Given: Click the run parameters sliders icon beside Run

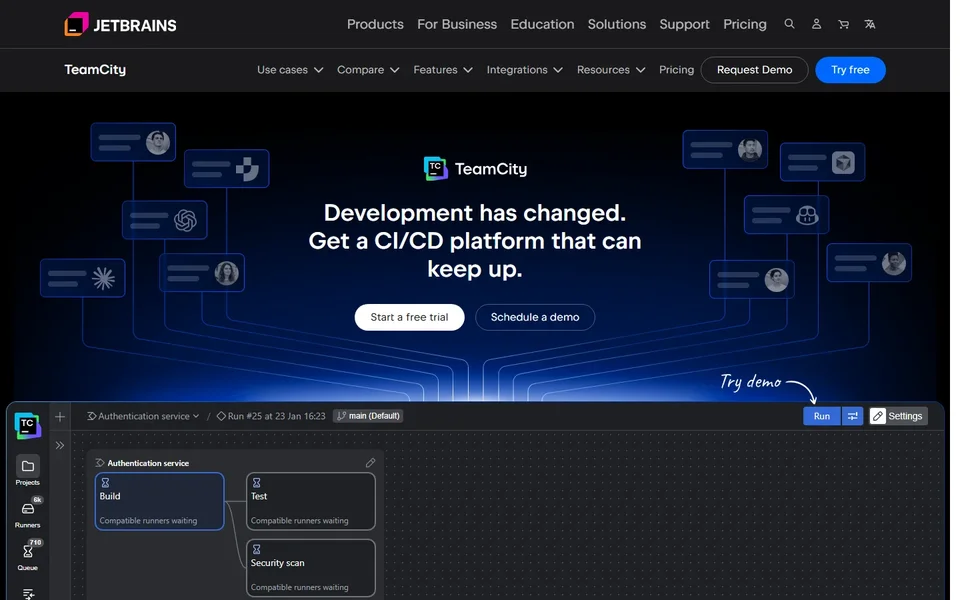Looking at the screenshot, I should (852, 416).
